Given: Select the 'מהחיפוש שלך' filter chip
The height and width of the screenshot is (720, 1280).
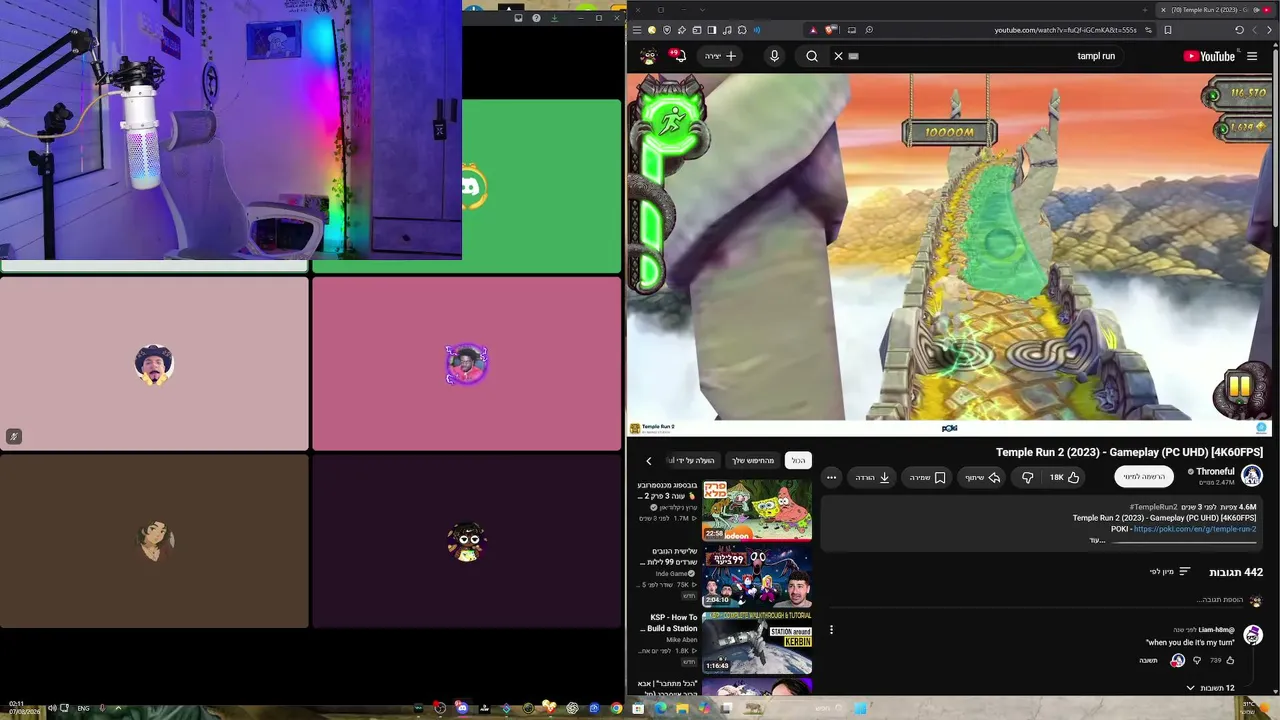Looking at the screenshot, I should click(753, 461).
